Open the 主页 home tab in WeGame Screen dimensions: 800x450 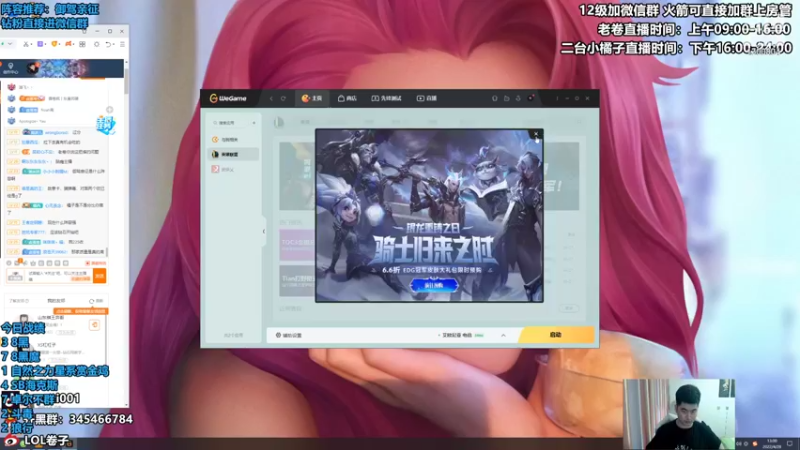pos(312,98)
